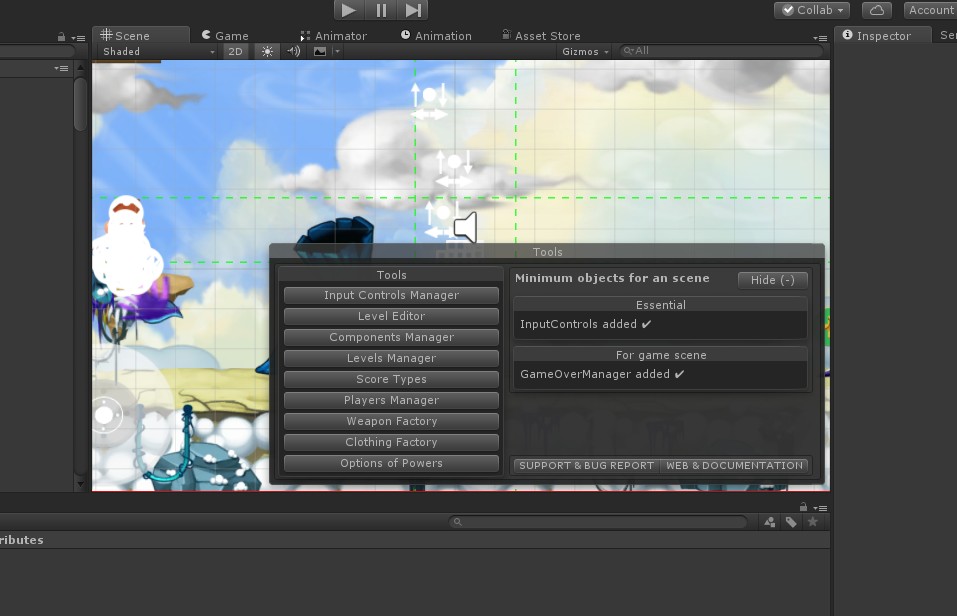This screenshot has height=616, width=957.
Task: Open Options of Powers
Action: (391, 463)
